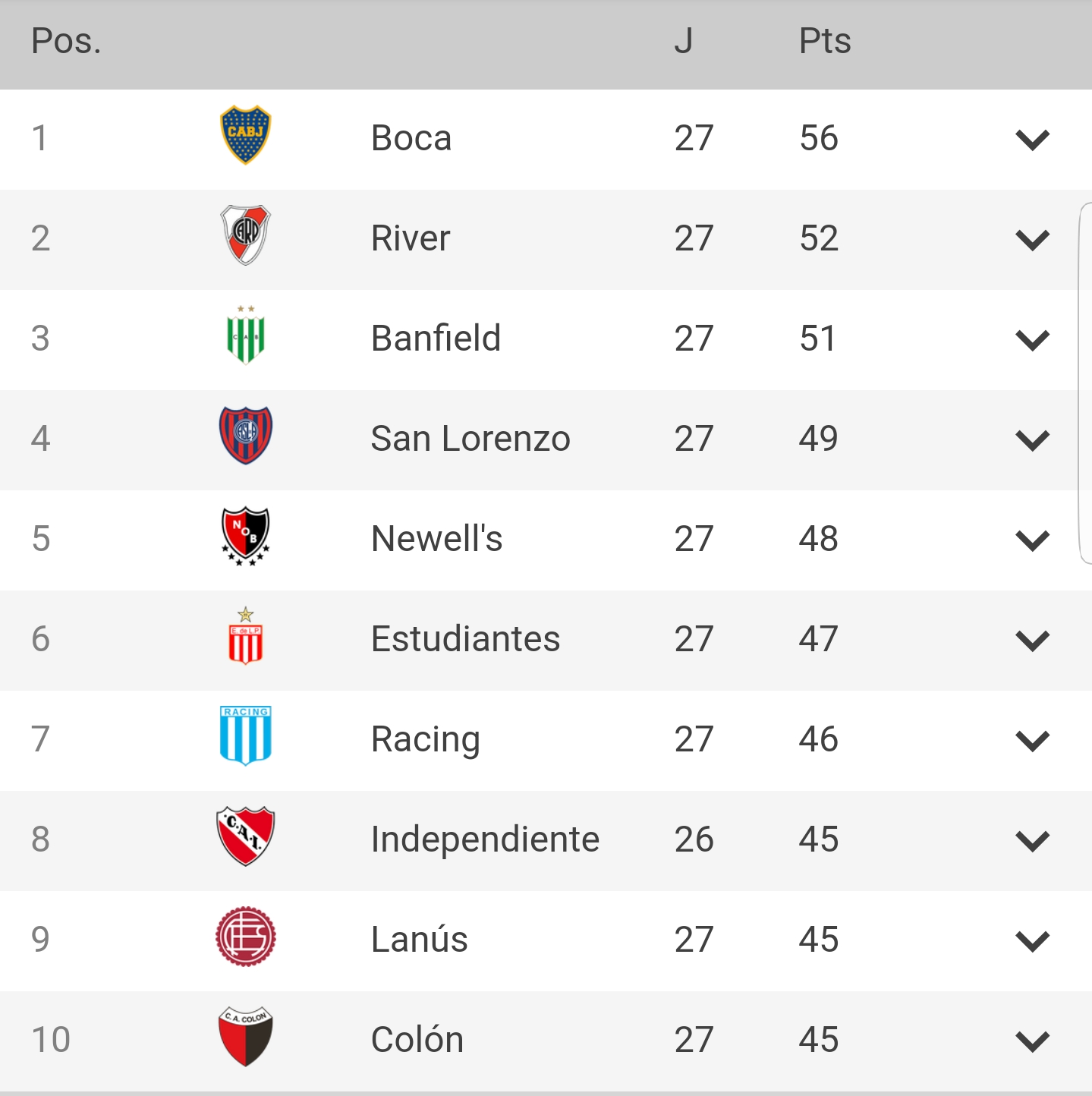Screen dimensions: 1092x1096
Task: Select the Colón red and black shield
Action: (245, 1037)
